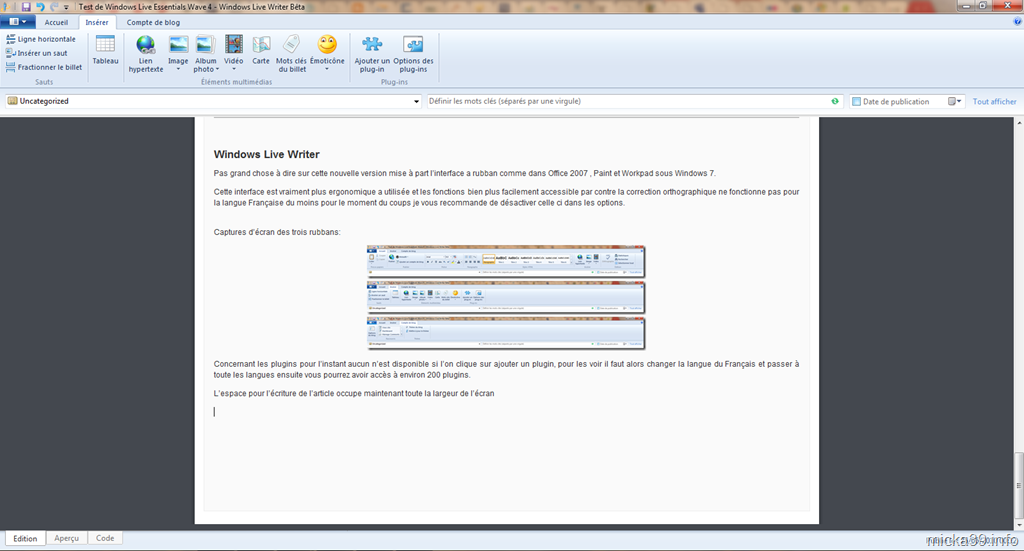Switch to the Aperçu view tab
The height and width of the screenshot is (551, 1024).
coord(67,539)
